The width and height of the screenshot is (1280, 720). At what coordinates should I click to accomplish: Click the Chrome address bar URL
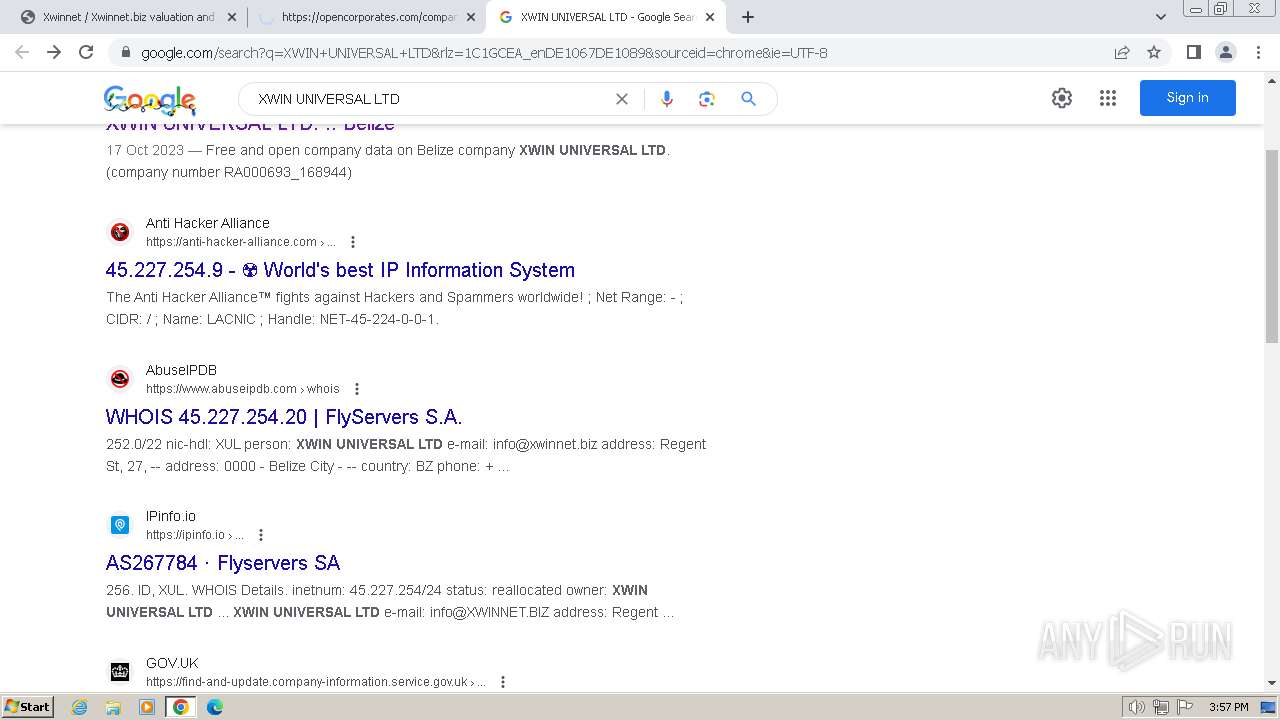click(x=484, y=53)
